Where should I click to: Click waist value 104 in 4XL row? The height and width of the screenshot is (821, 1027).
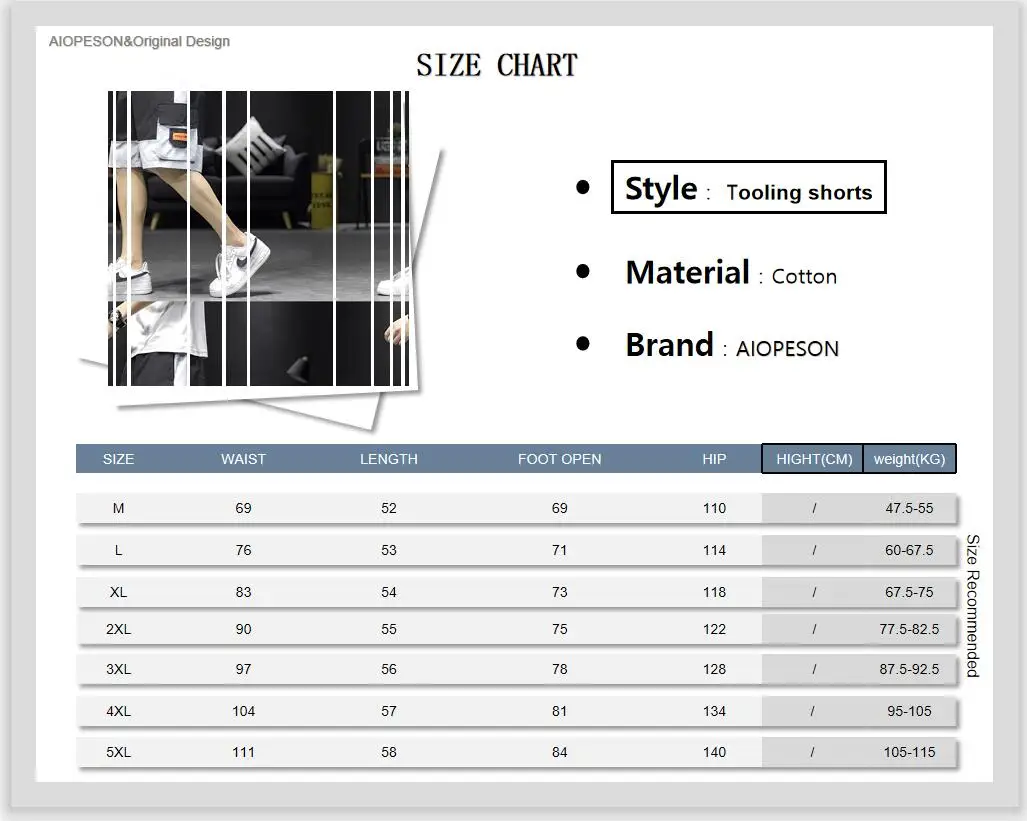244,711
